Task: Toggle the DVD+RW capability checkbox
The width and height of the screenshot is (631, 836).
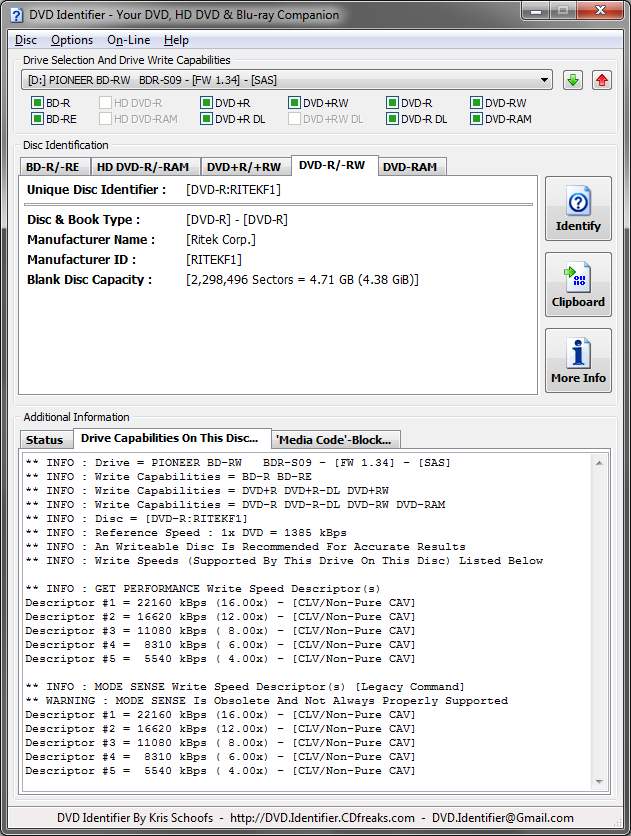Action: click(x=294, y=103)
